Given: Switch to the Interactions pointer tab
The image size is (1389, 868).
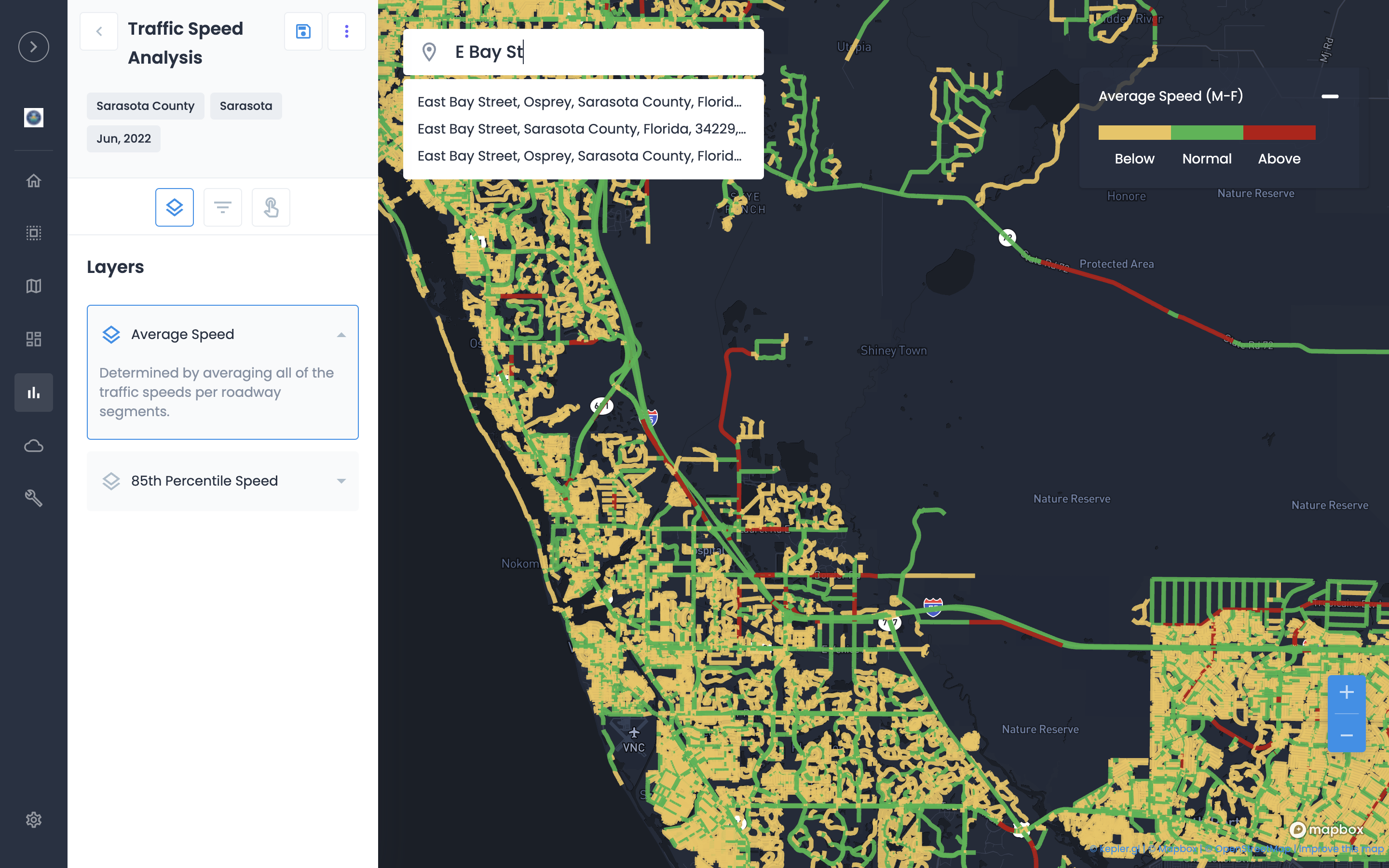Looking at the screenshot, I should 271,207.
